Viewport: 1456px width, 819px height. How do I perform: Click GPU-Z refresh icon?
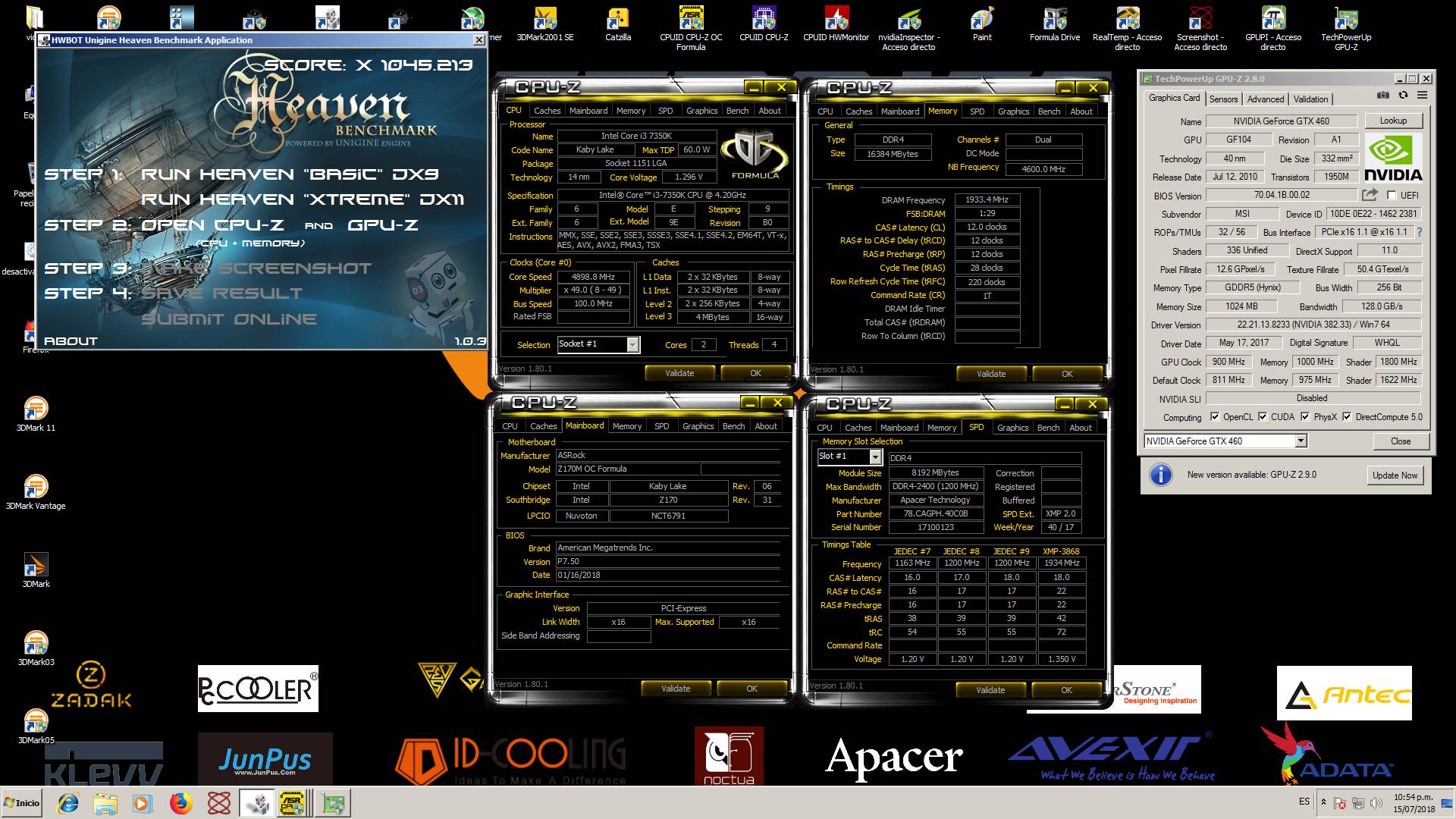[x=1403, y=96]
